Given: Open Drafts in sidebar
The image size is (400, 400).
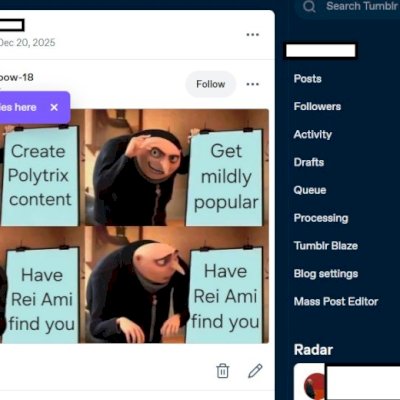Looking at the screenshot, I should tap(309, 162).
